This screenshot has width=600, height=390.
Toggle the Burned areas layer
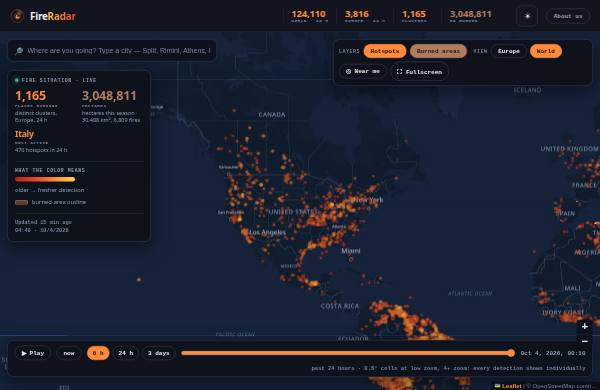pyautogui.click(x=438, y=51)
